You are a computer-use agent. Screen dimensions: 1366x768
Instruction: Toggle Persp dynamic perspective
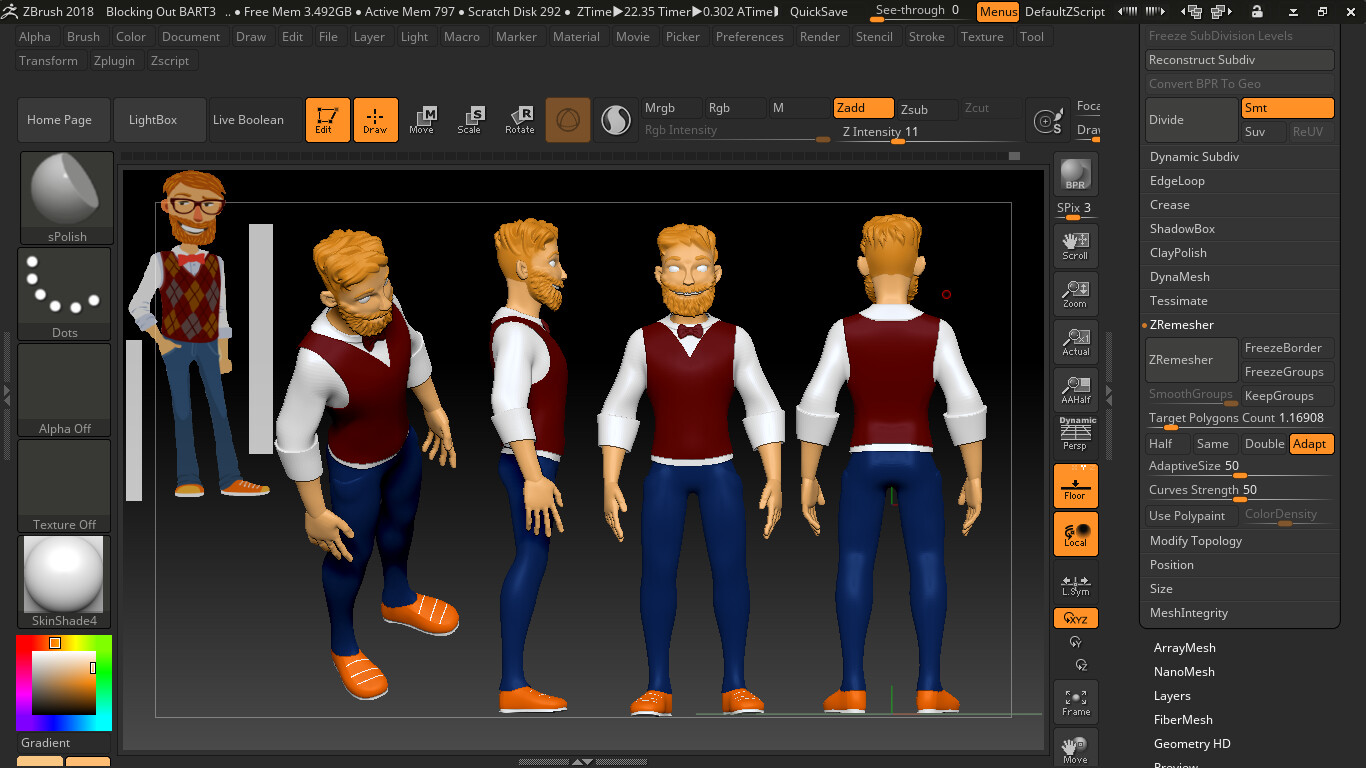1076,438
